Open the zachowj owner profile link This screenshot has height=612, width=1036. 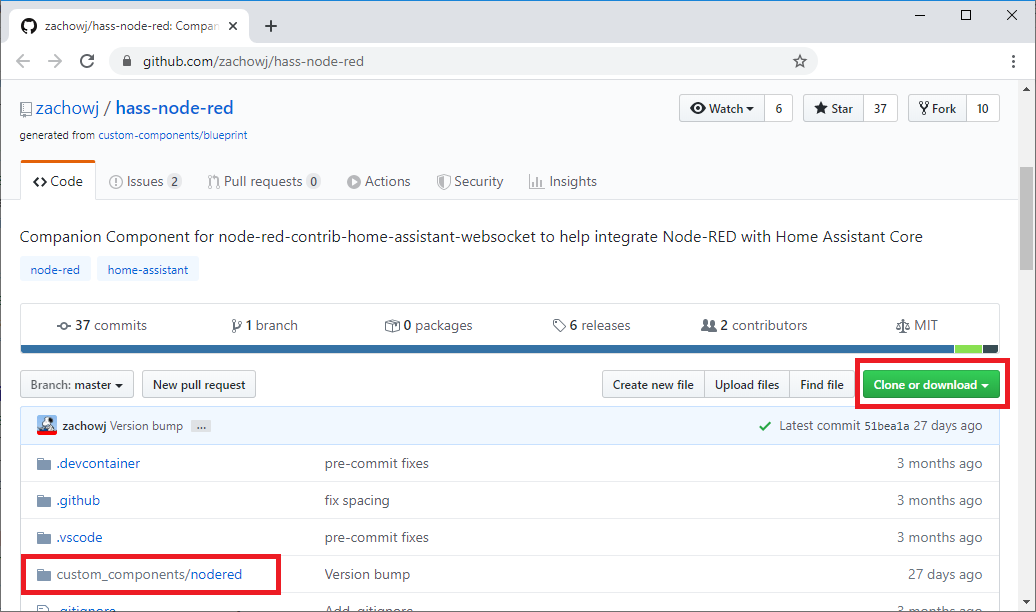pos(67,108)
